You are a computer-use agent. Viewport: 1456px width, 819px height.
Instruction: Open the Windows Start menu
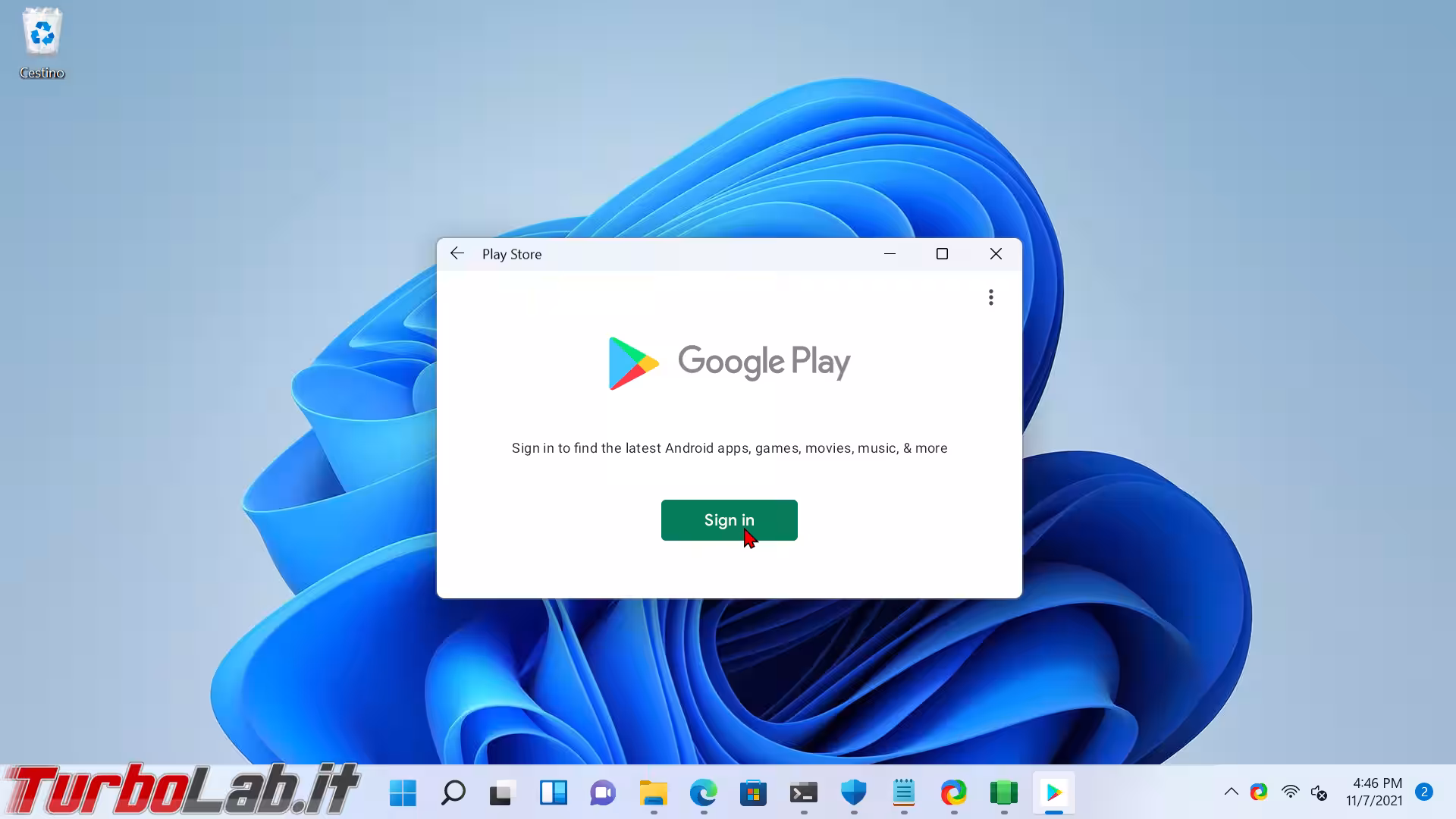[403, 793]
